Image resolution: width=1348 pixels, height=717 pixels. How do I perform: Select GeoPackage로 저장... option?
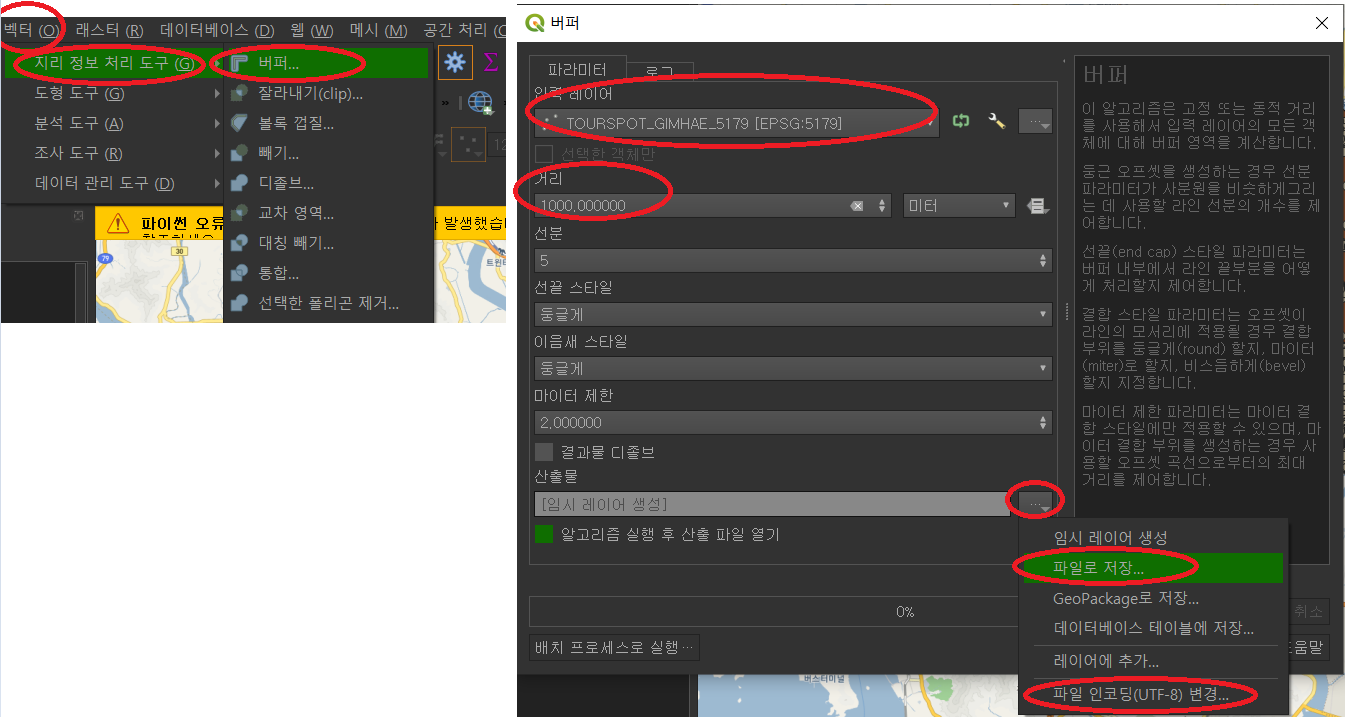pyautogui.click(x=1151, y=598)
